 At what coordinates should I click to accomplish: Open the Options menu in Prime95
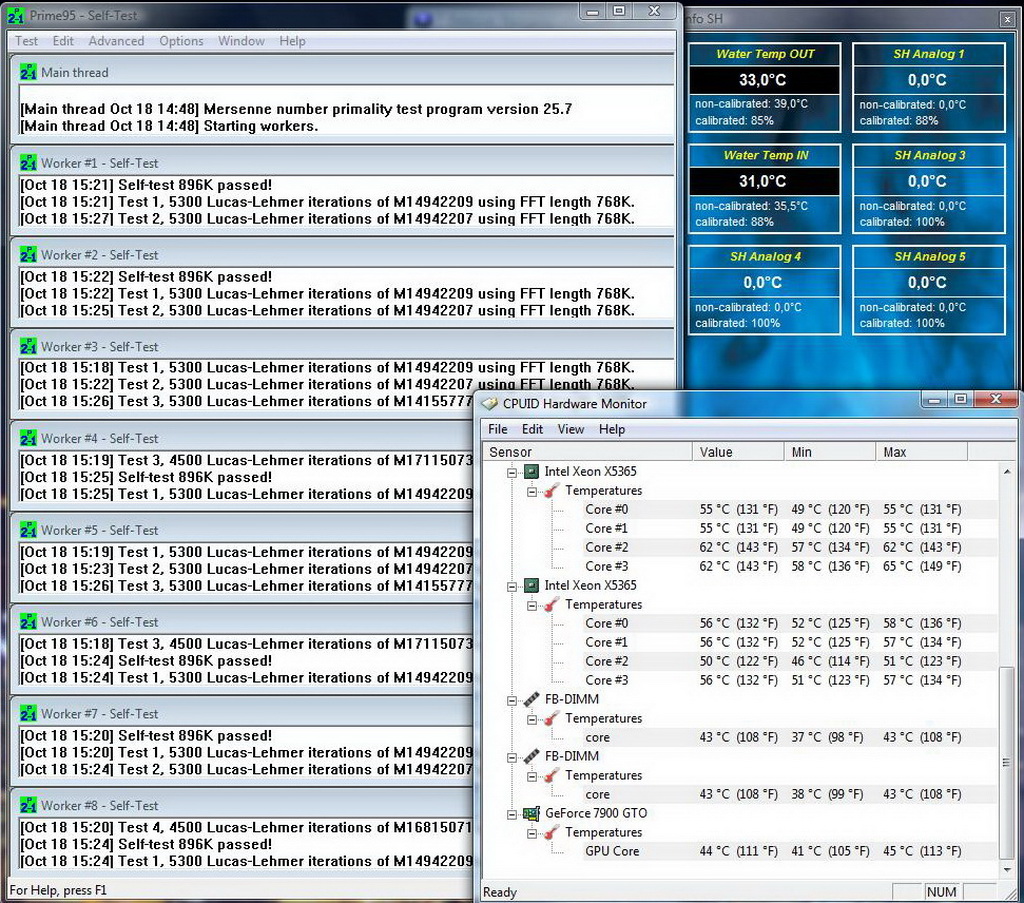(x=181, y=41)
